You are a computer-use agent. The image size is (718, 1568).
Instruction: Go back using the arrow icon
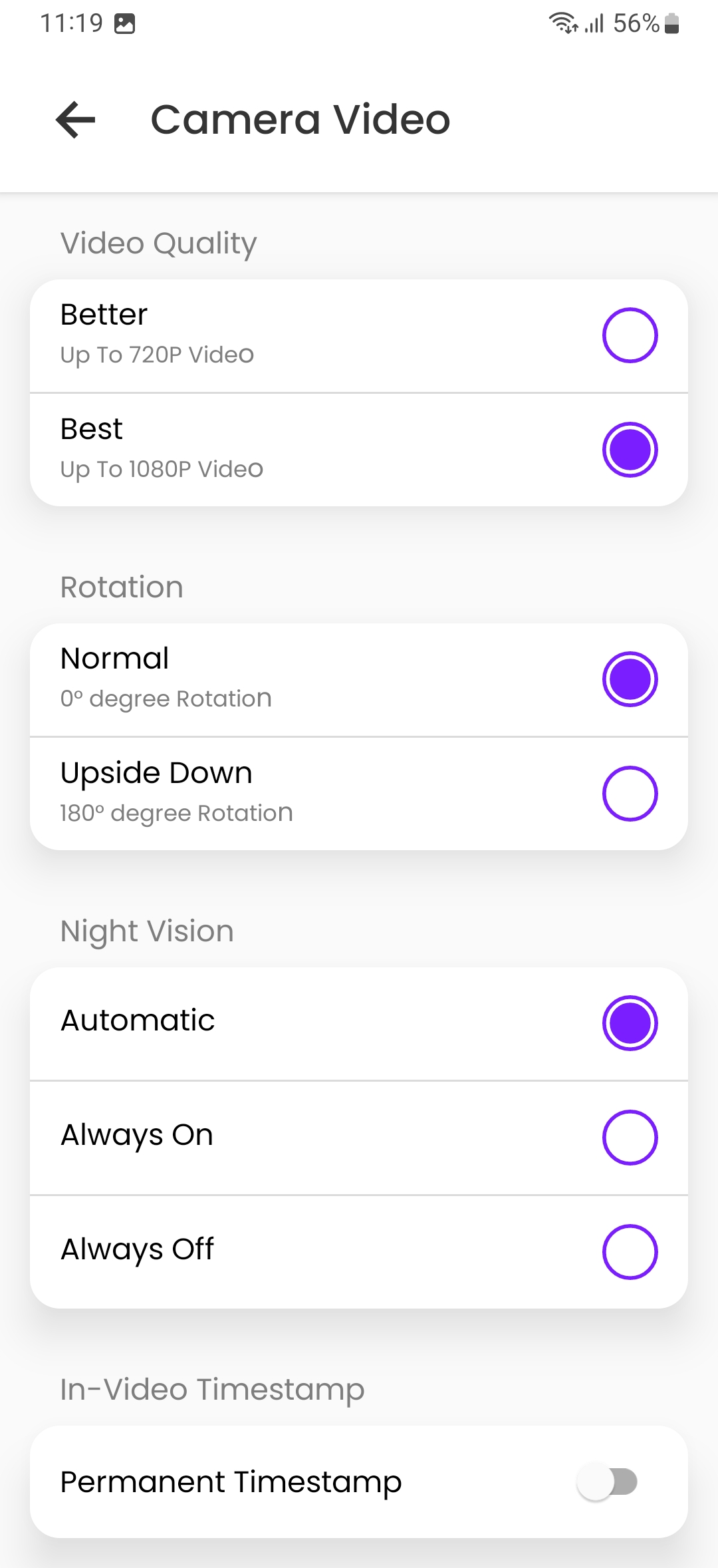(x=76, y=120)
